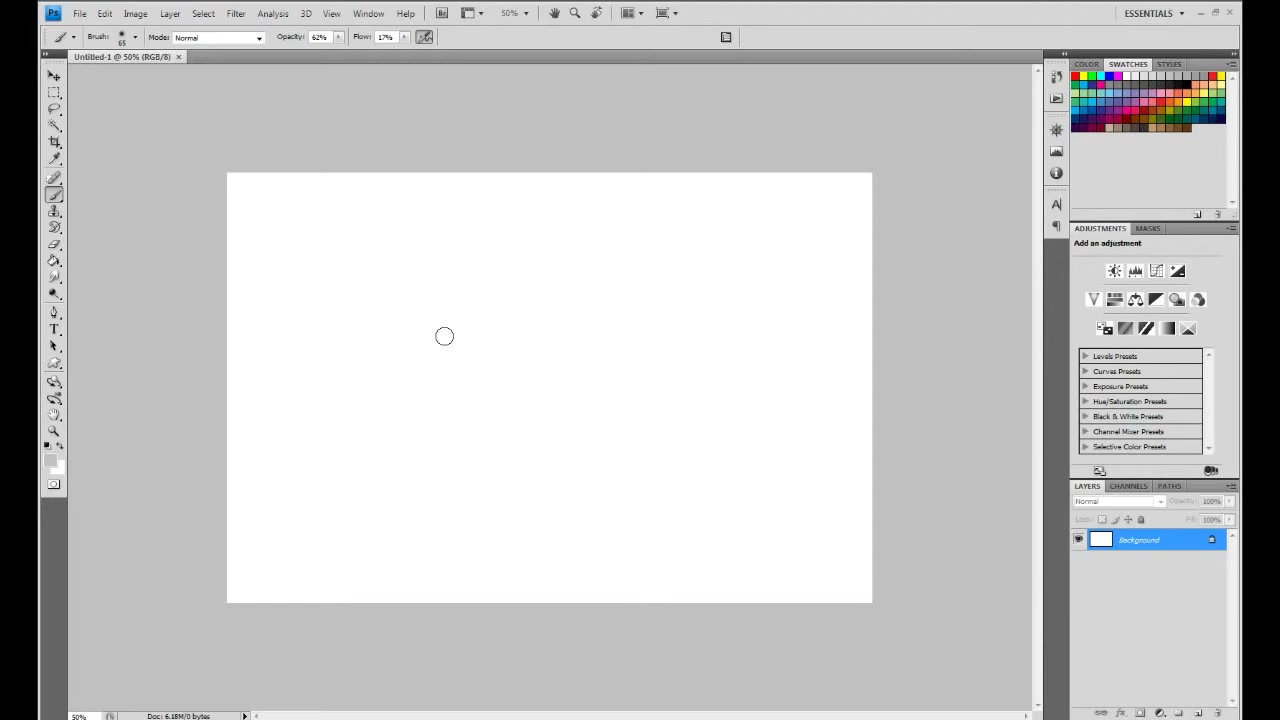
Task: Toggle Quick Mask mode
Action: [54, 485]
